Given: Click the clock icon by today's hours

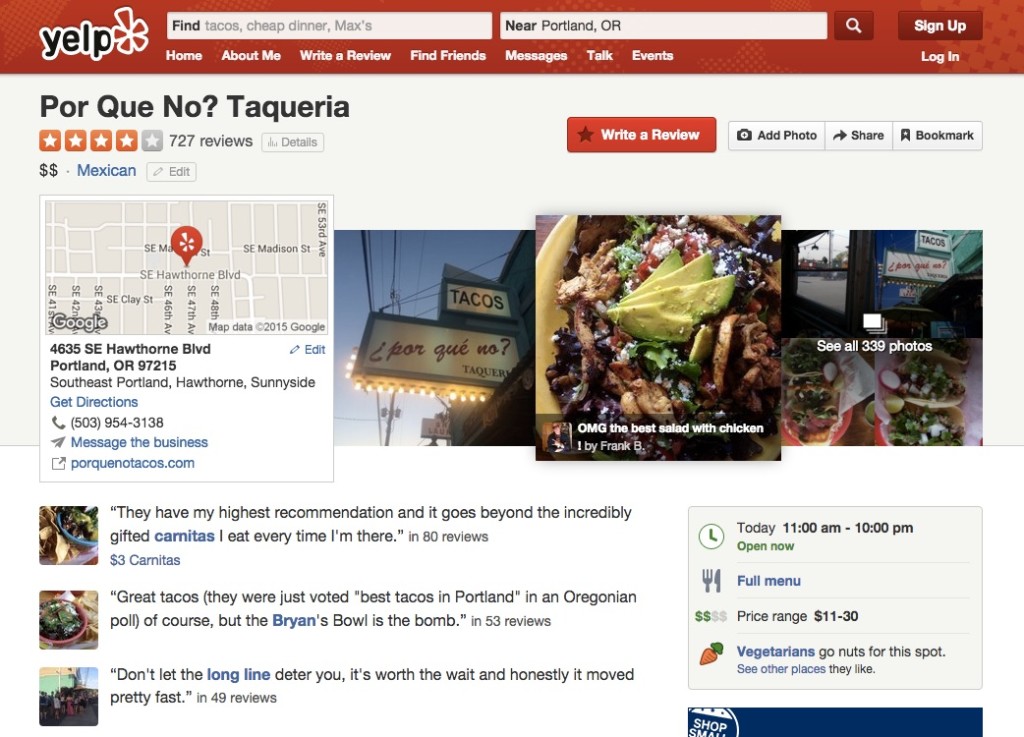Looking at the screenshot, I should tap(711, 536).
